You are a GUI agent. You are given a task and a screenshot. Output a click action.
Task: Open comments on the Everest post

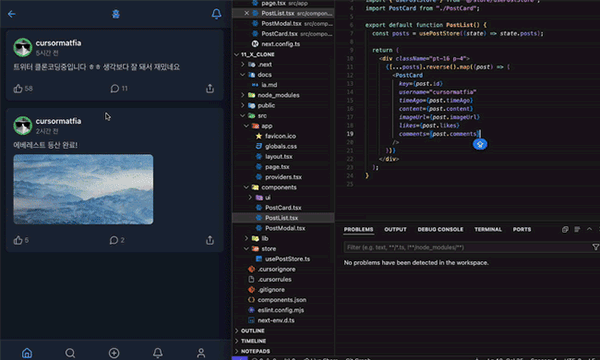coord(114,240)
